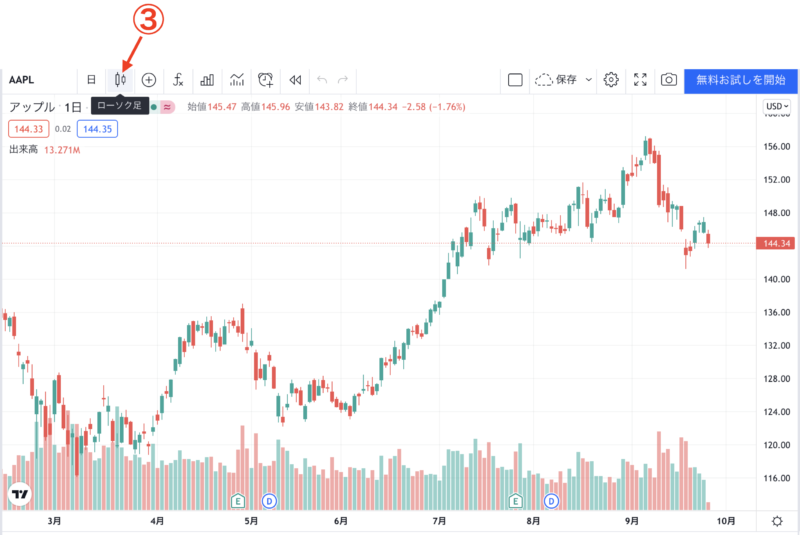Image resolution: width=800 pixels, height=535 pixels.
Task: Create an alert with the alarm clock icon
Action: [x=266, y=80]
